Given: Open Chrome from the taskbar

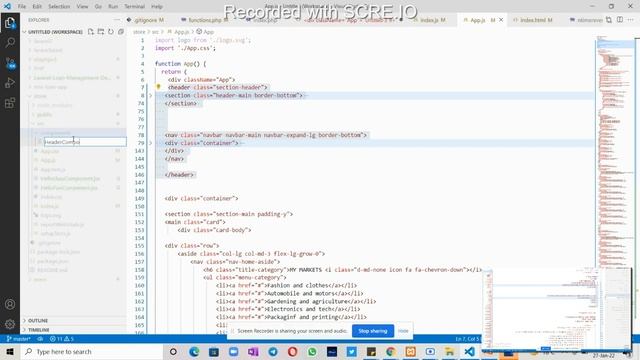Looking at the screenshot, I should click(x=391, y=351).
